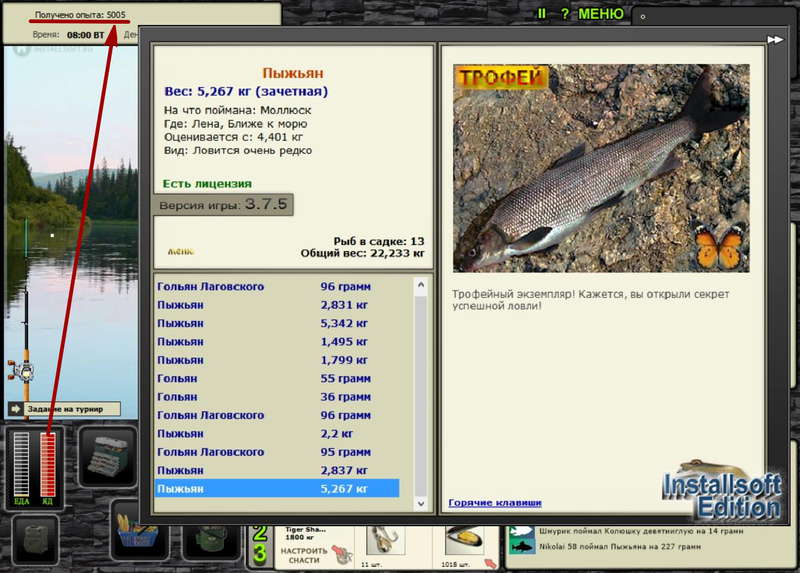The height and width of the screenshot is (573, 800).
Task: Select rod slot number 2
Action: (260, 533)
